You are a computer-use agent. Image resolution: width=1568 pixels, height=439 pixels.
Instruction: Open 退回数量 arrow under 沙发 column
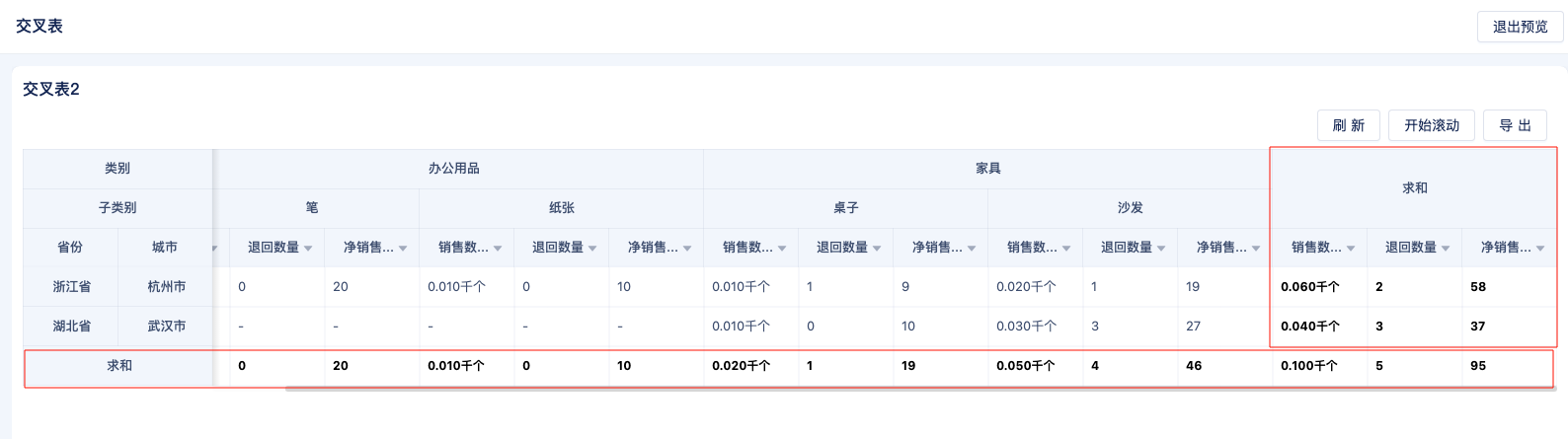(1161, 249)
